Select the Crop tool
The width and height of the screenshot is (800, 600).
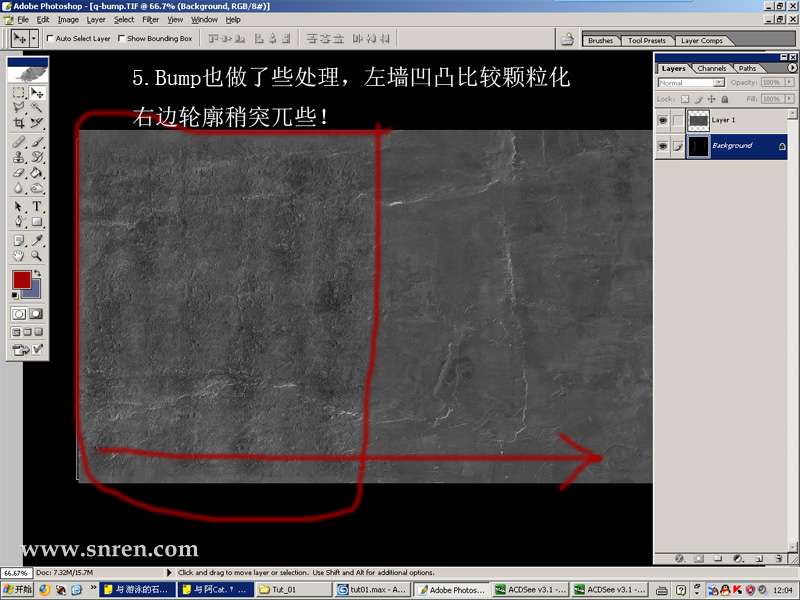pyautogui.click(x=19, y=123)
